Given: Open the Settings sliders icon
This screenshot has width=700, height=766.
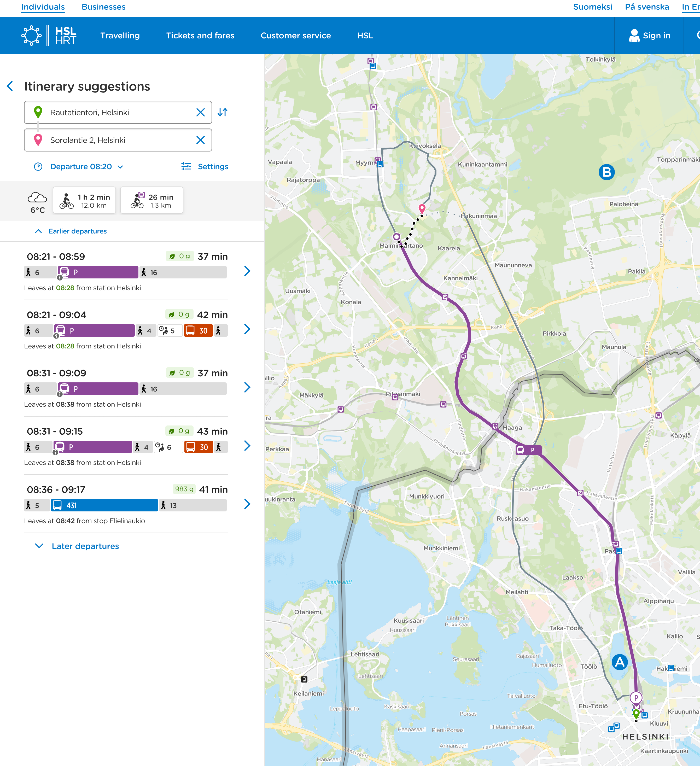Looking at the screenshot, I should tap(186, 167).
